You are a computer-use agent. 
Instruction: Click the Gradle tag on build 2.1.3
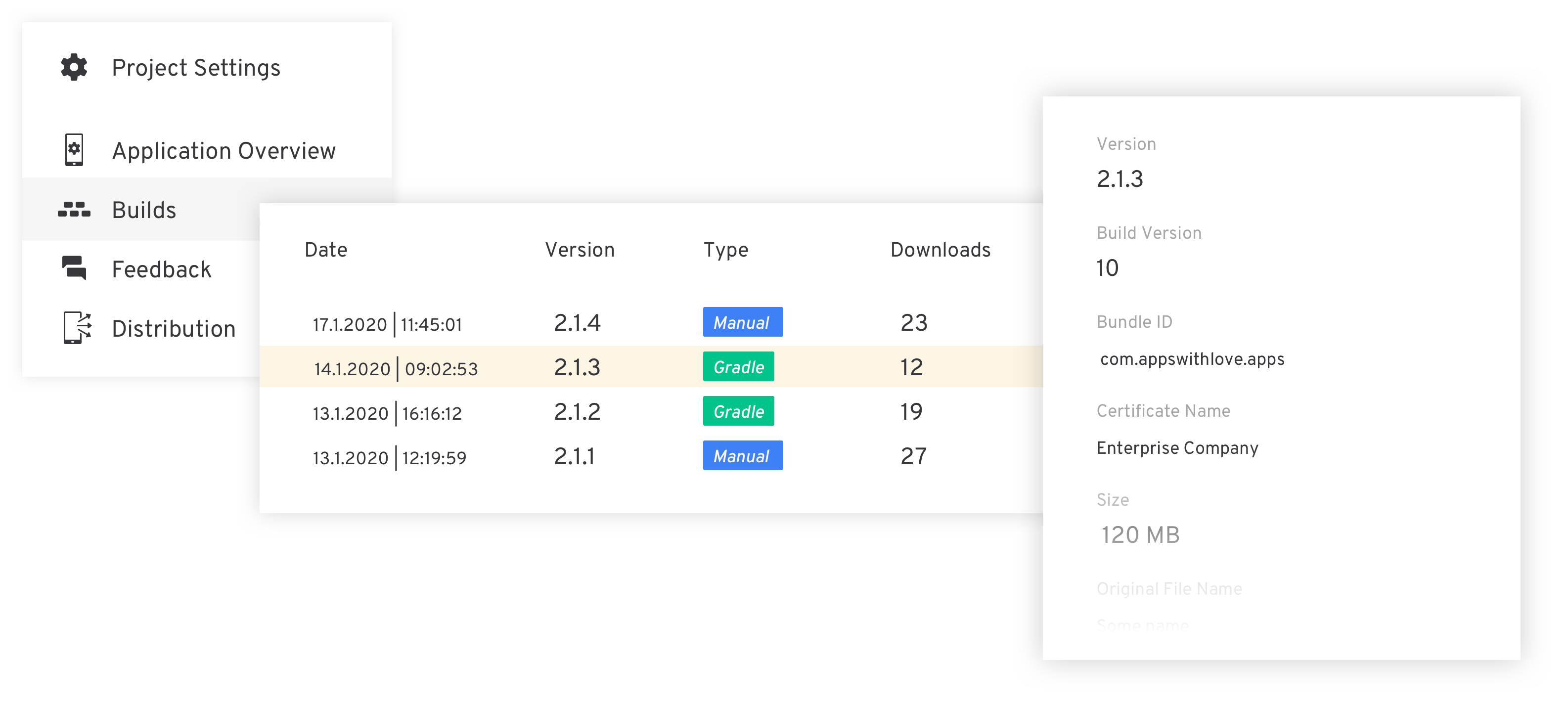pyautogui.click(x=738, y=366)
